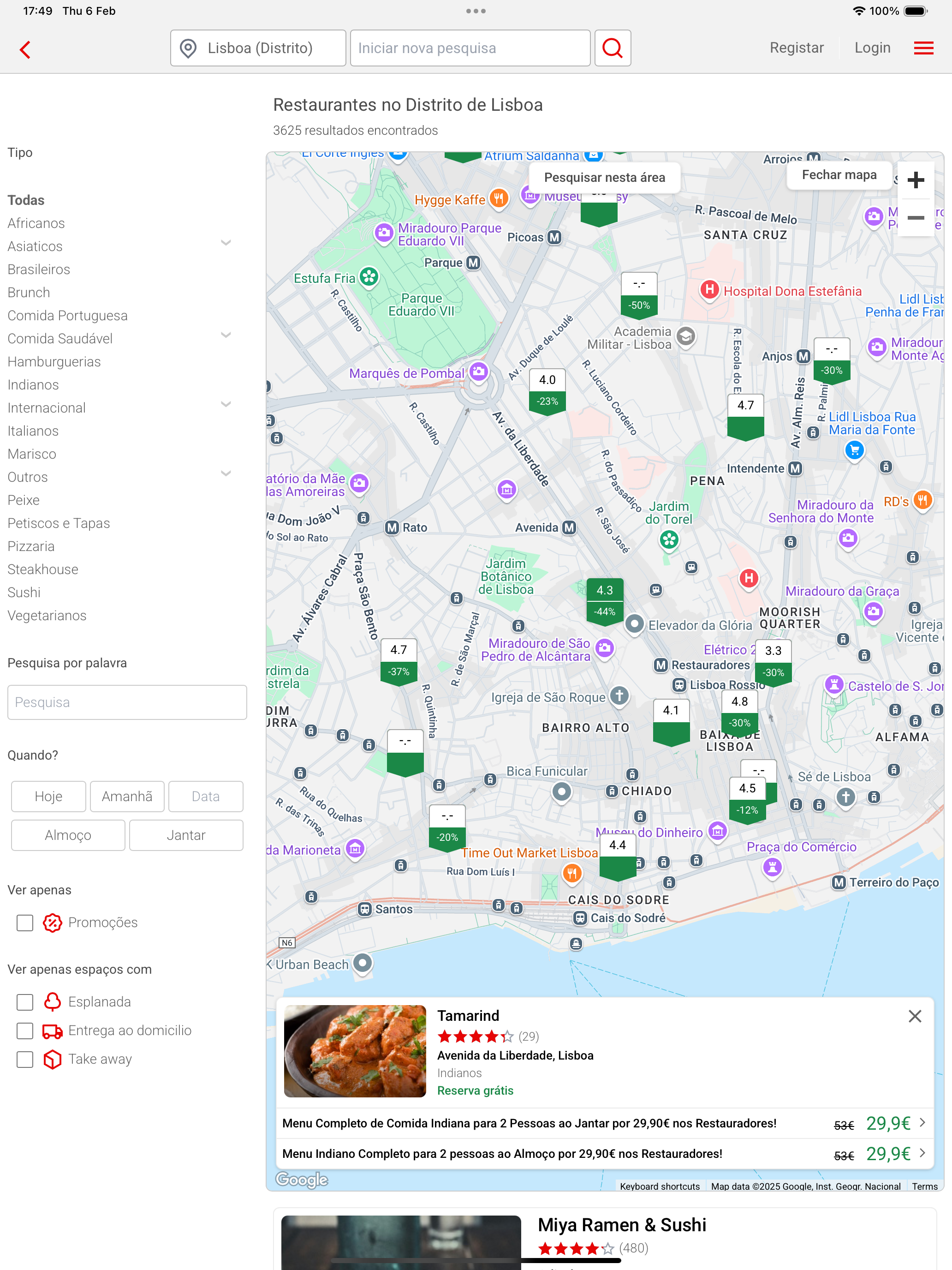
Task: Check the Entrega ao domicilio filter
Action: tap(24, 1030)
